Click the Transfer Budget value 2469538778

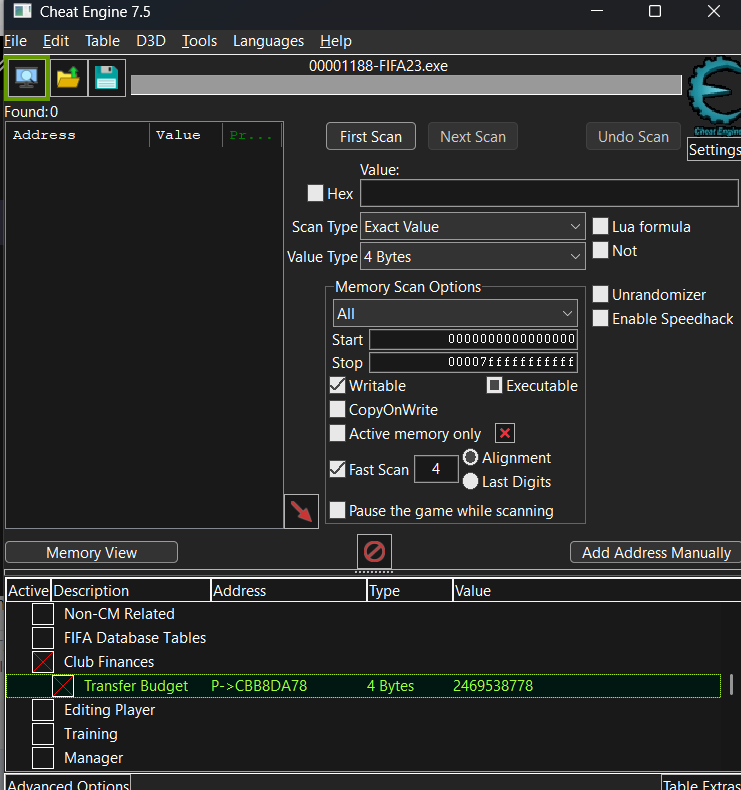pos(493,686)
